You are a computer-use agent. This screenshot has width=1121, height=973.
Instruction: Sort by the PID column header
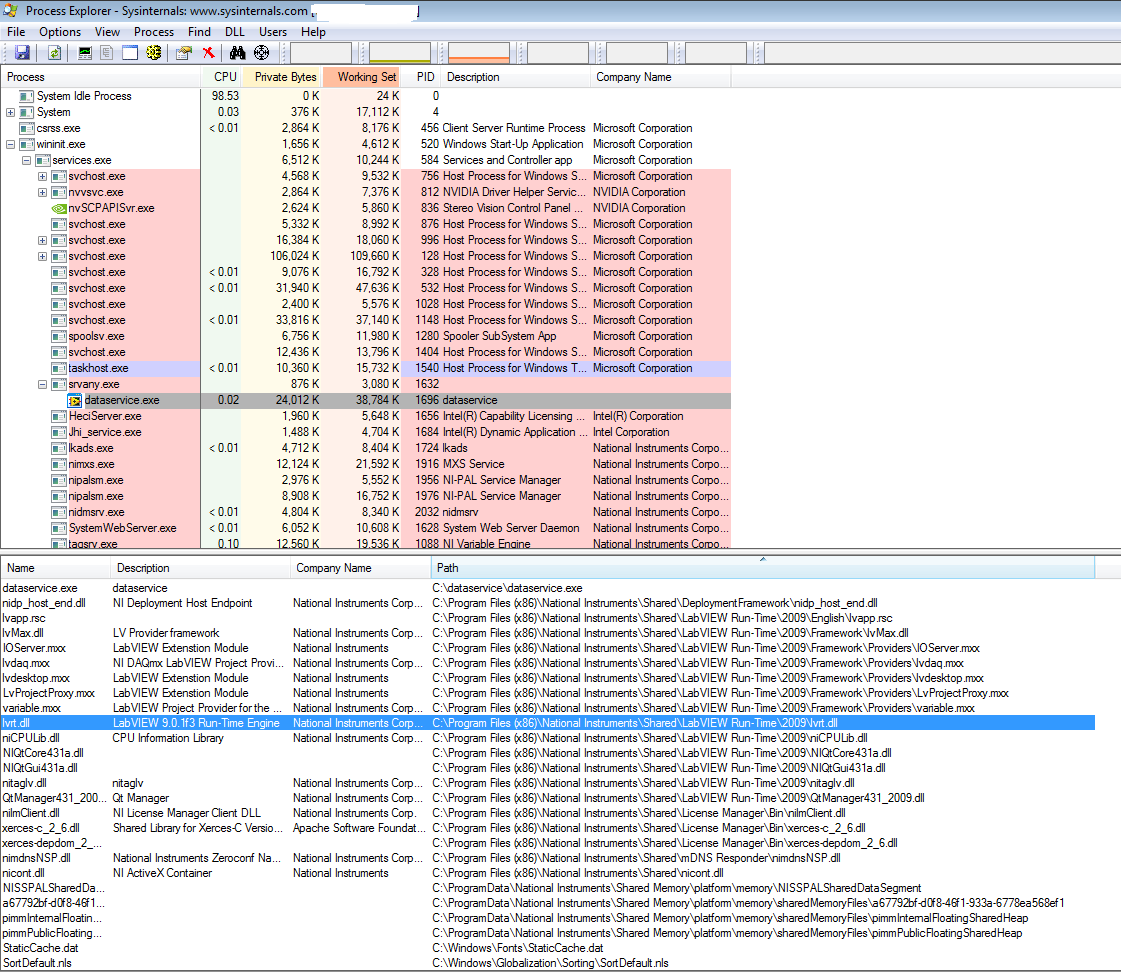(421, 77)
